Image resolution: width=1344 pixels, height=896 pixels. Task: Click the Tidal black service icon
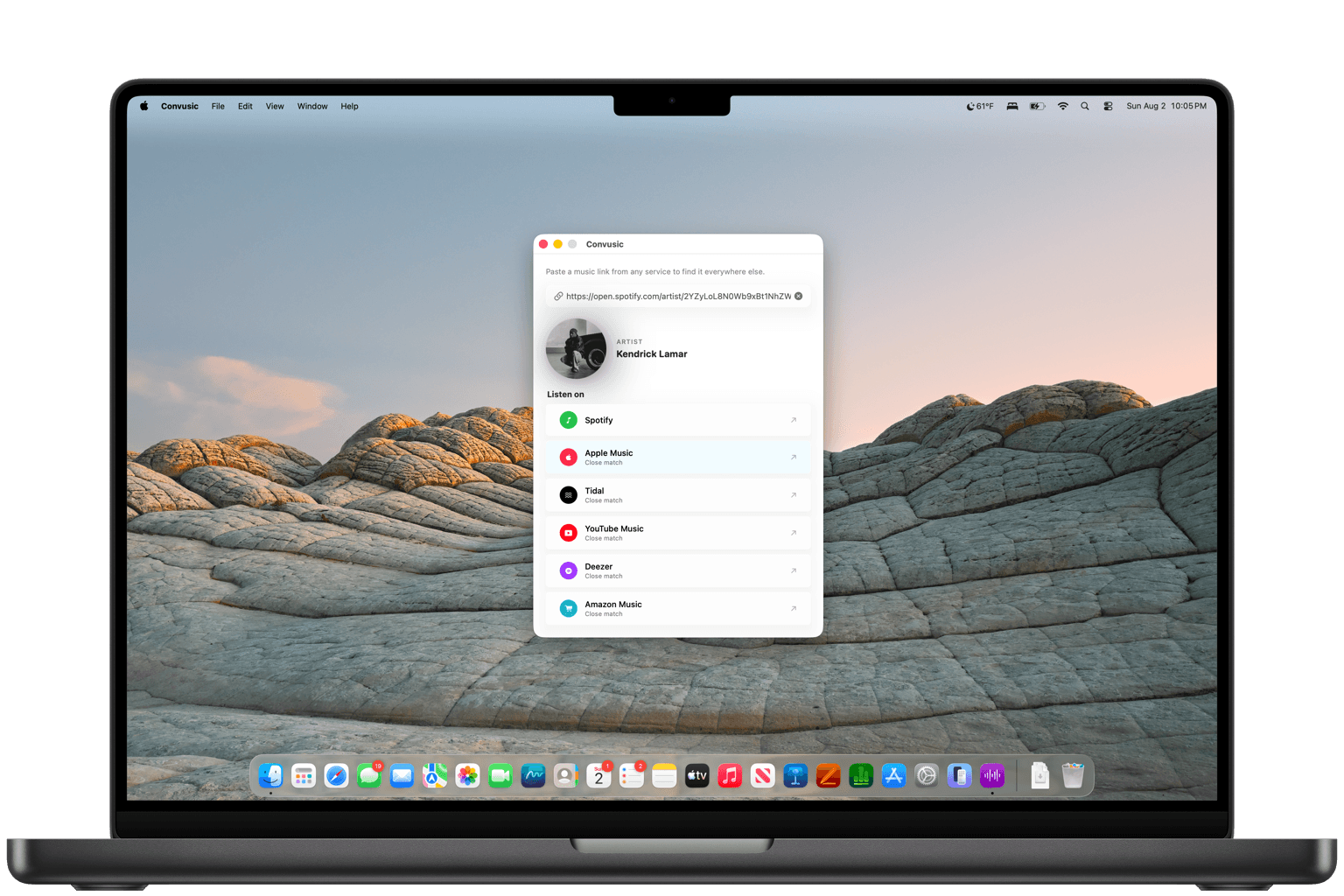[x=569, y=495]
